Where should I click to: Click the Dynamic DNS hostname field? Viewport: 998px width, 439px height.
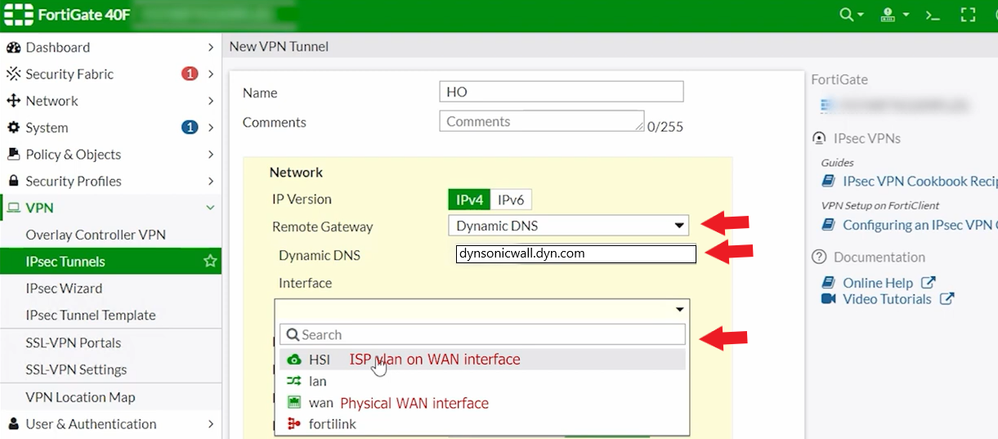(x=575, y=254)
